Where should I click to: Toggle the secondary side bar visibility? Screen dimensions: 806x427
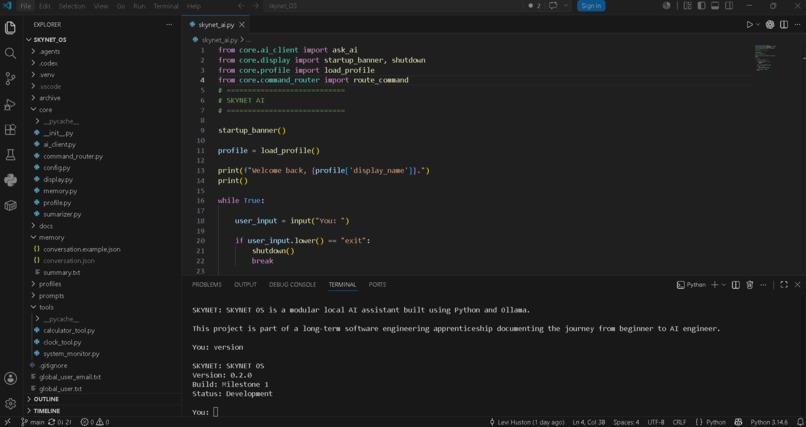pyautogui.click(x=729, y=6)
